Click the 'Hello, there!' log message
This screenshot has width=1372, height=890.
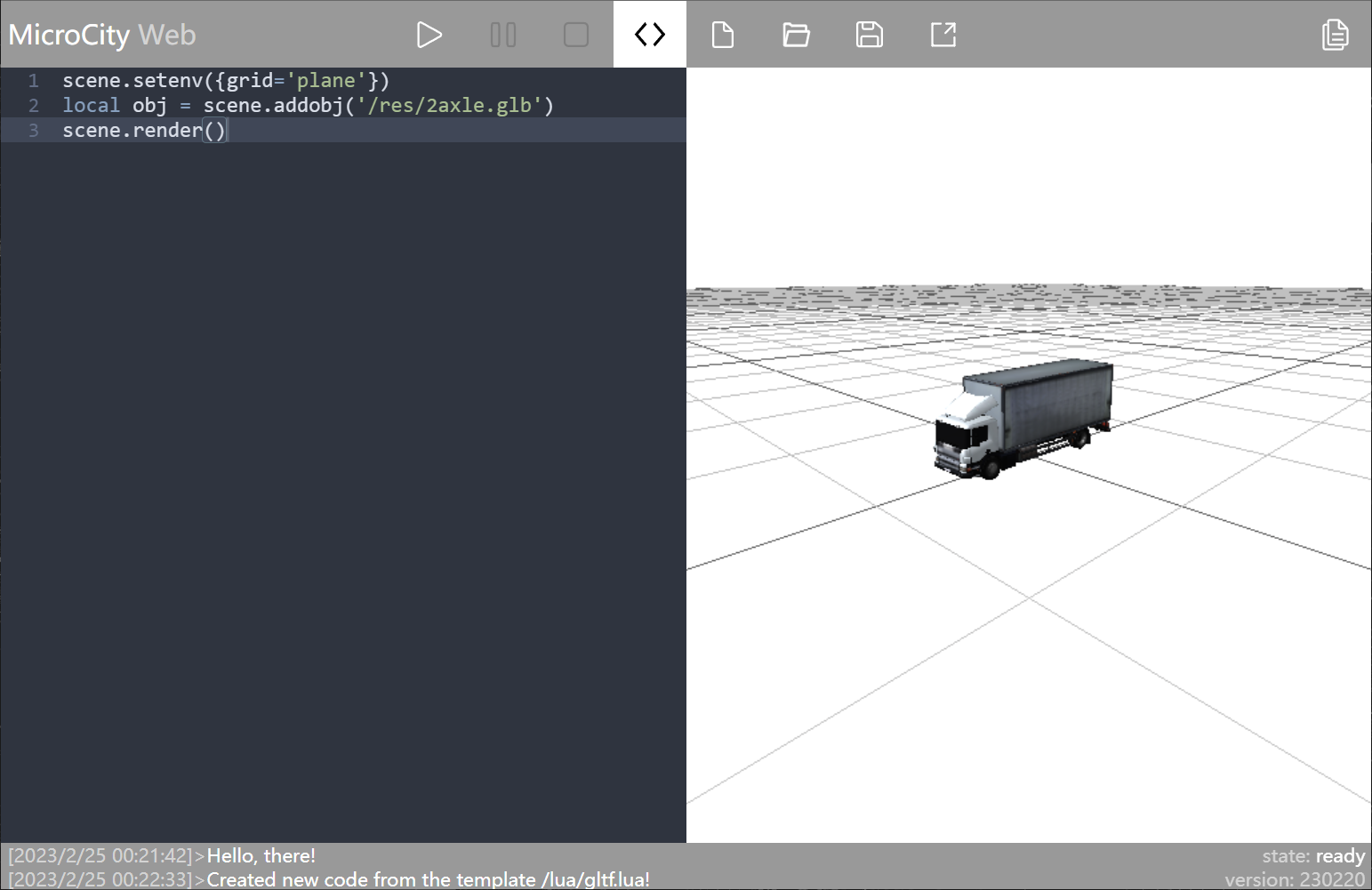261,855
